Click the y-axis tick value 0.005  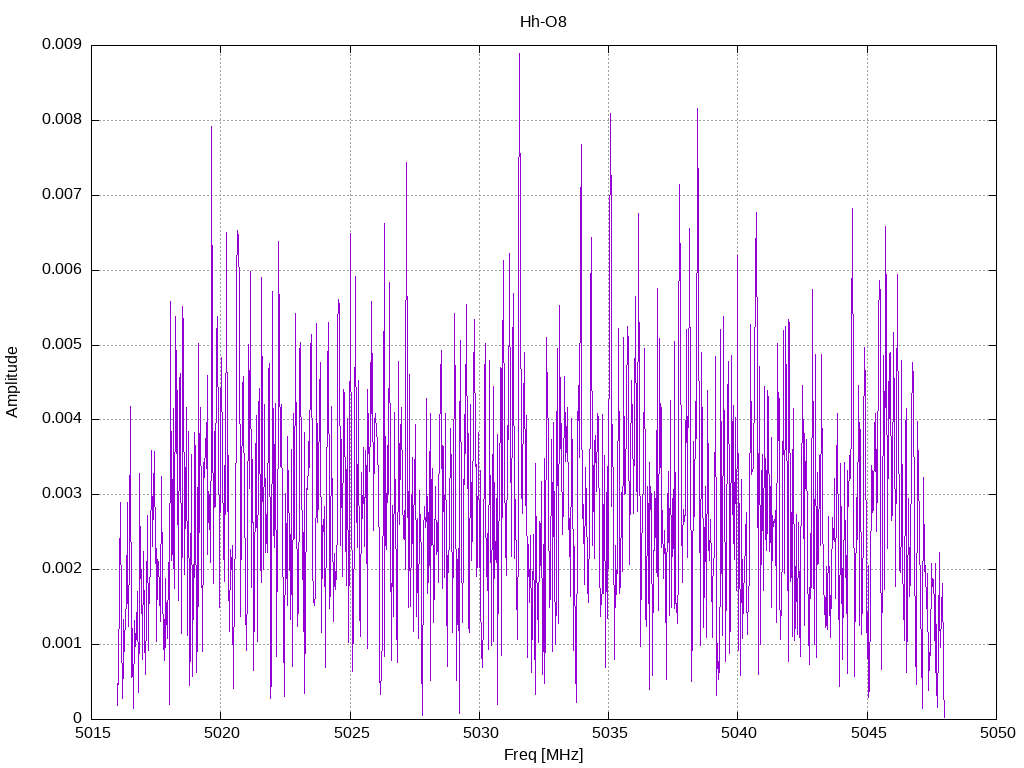point(62,344)
